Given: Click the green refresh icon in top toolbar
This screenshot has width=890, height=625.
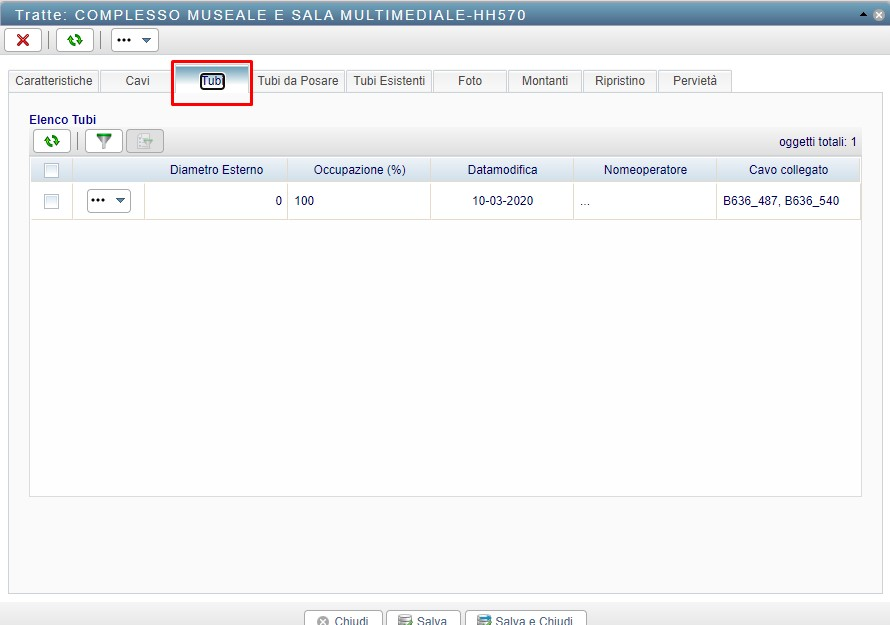Looking at the screenshot, I should 75,40.
